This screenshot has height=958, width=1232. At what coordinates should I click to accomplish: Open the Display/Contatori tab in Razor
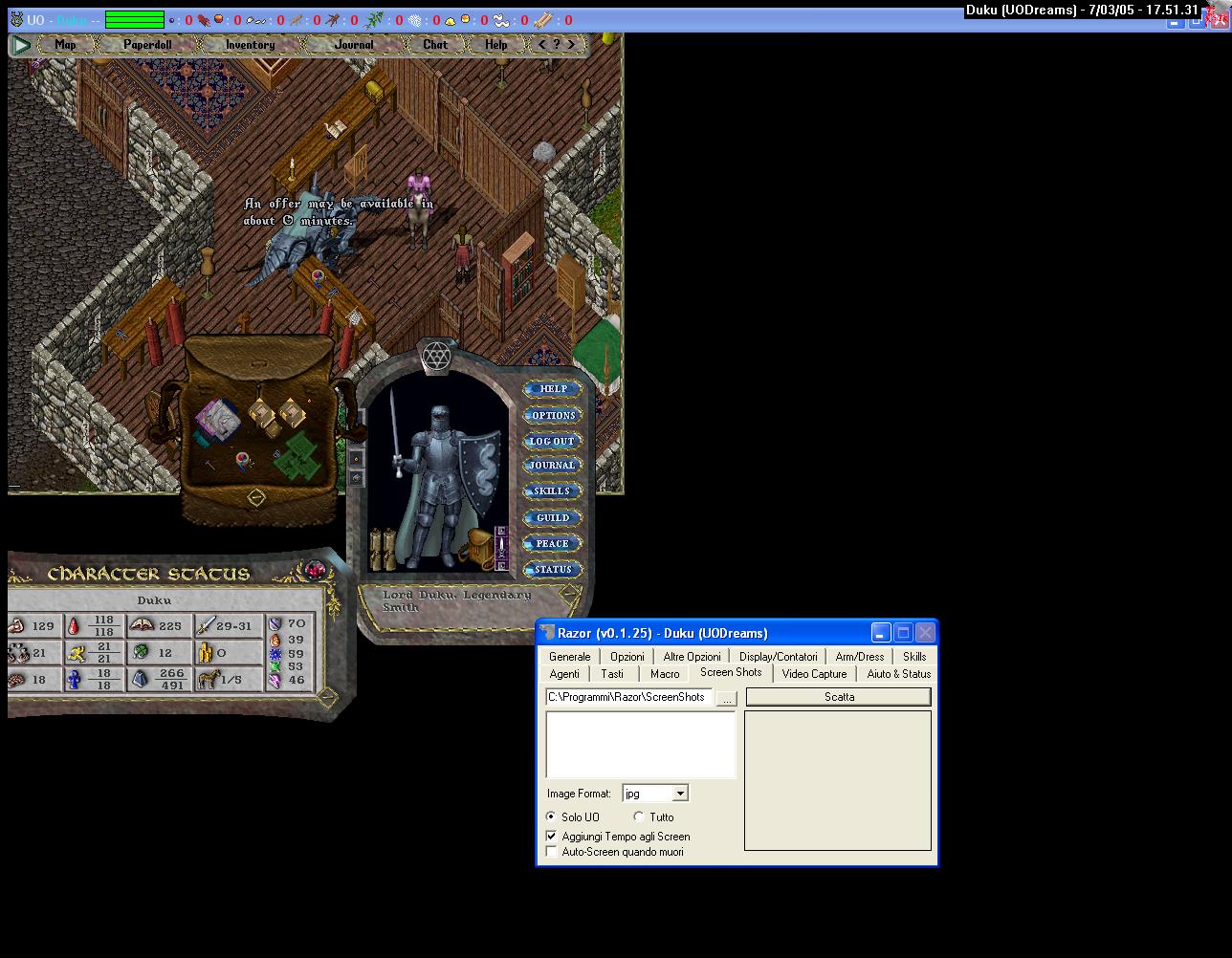pos(778,657)
